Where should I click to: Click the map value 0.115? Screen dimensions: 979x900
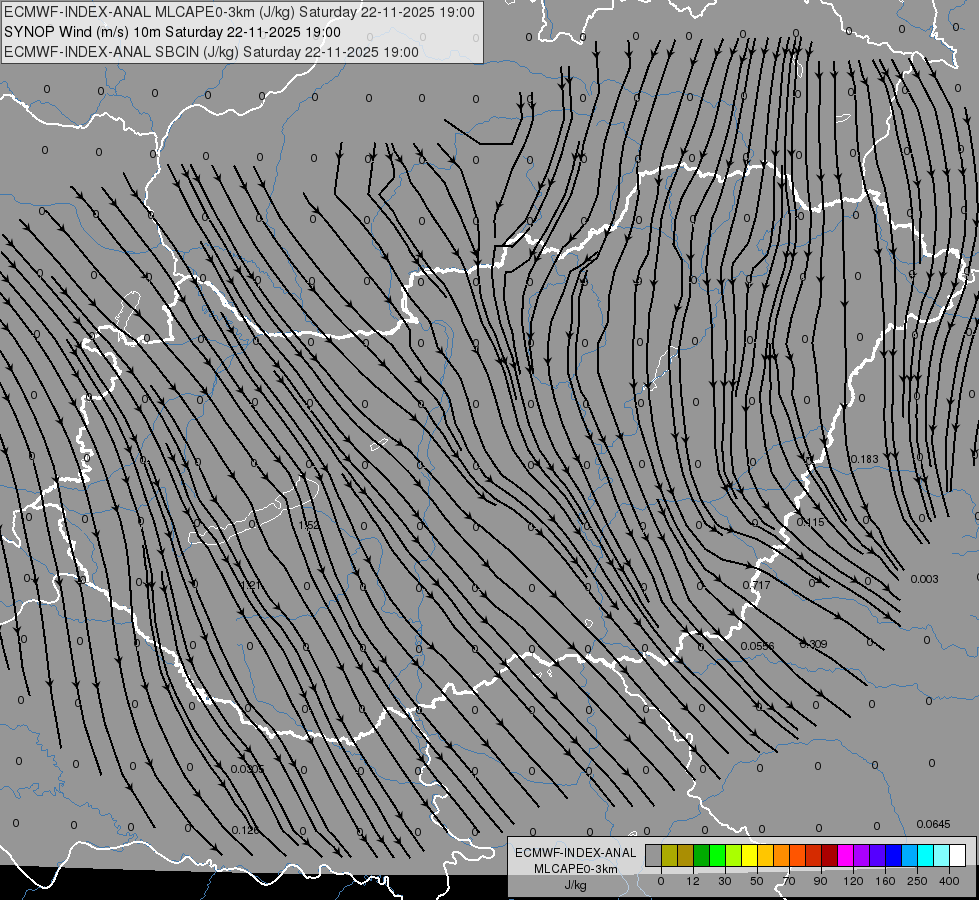click(810, 522)
